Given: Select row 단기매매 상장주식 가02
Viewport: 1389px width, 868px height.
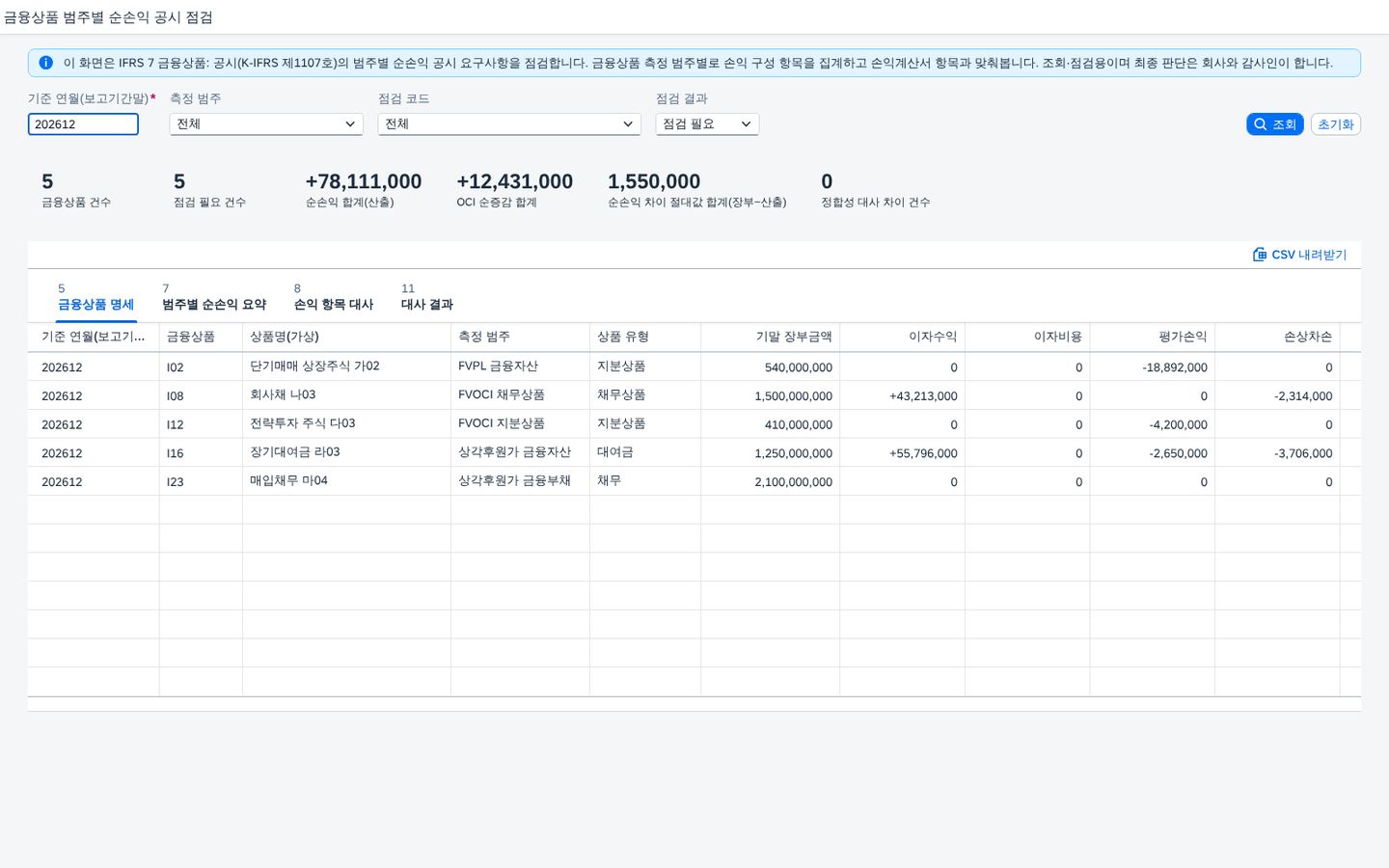Looking at the screenshot, I should click(694, 367).
